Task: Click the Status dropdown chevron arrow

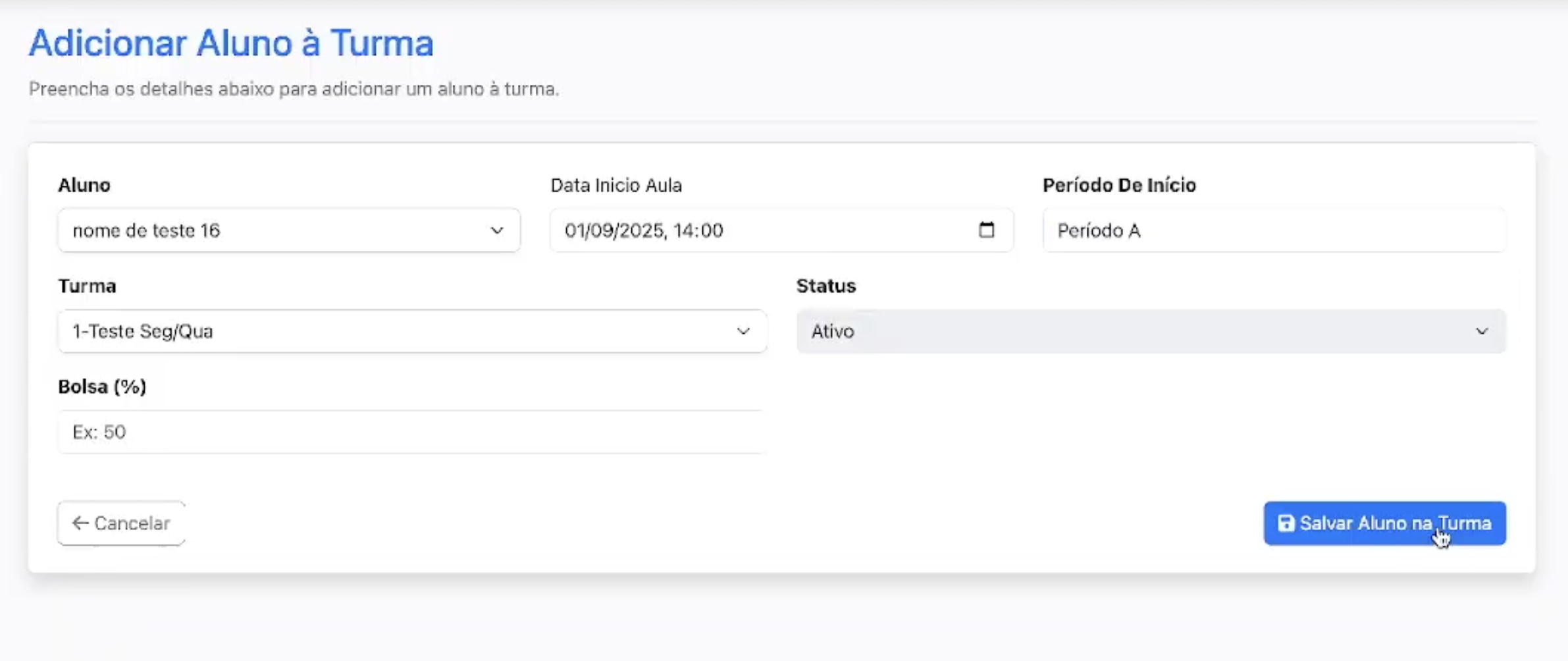Action: [x=1482, y=331]
